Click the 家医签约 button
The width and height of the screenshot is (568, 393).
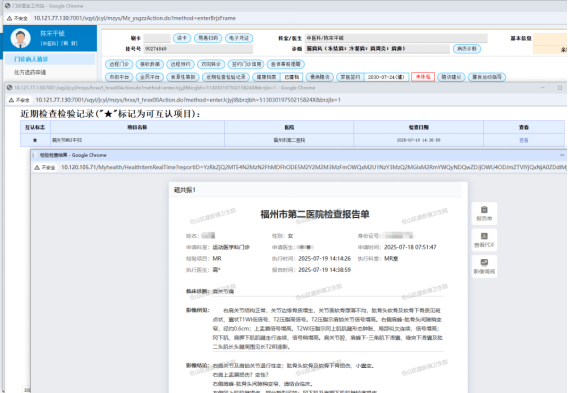(350, 77)
